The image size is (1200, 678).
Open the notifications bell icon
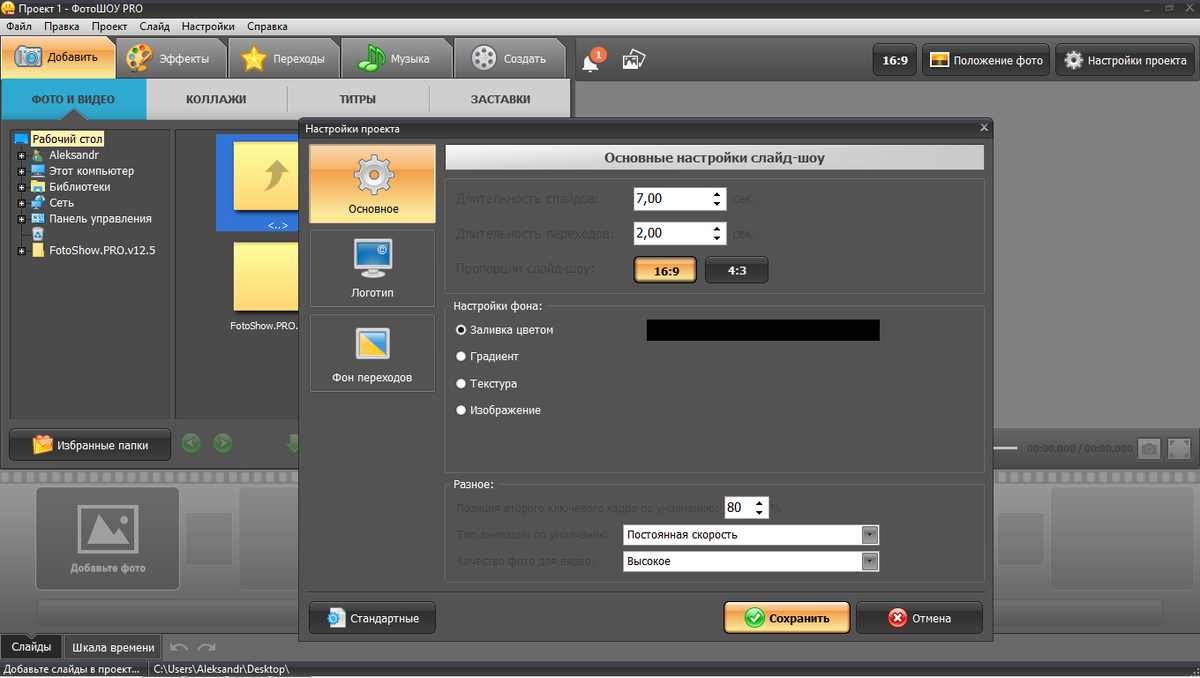[x=591, y=61]
